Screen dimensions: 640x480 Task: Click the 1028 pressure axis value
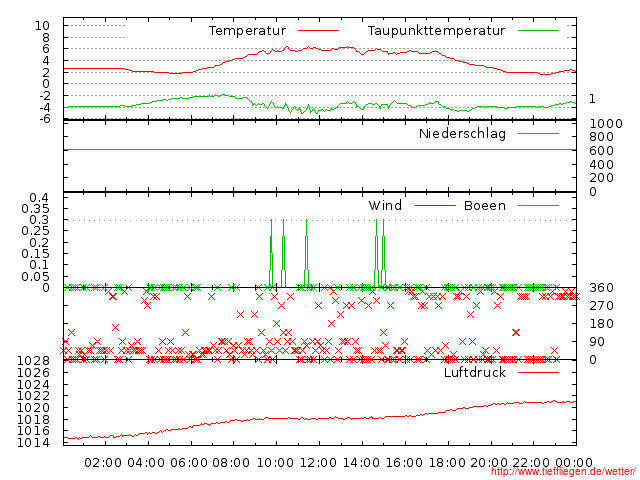tap(33, 361)
